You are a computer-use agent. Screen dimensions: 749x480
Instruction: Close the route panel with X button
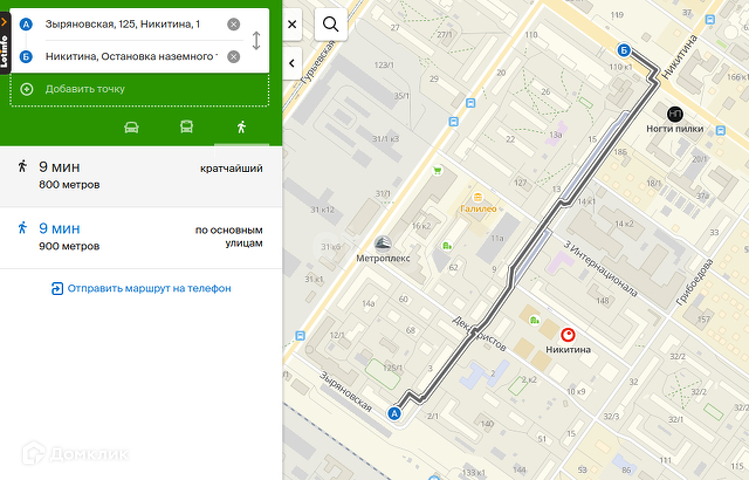coord(292,24)
